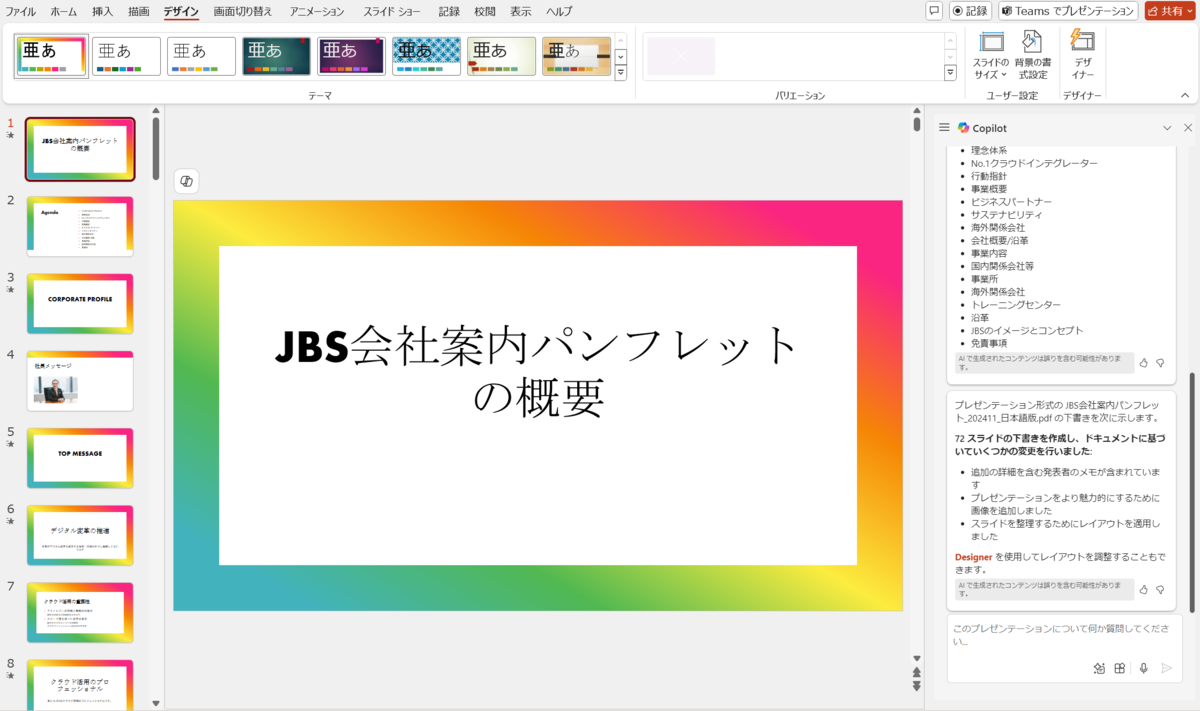Switch to the 挿入 tab
Image resolution: width=1200 pixels, height=711 pixels.
pyautogui.click(x=103, y=12)
